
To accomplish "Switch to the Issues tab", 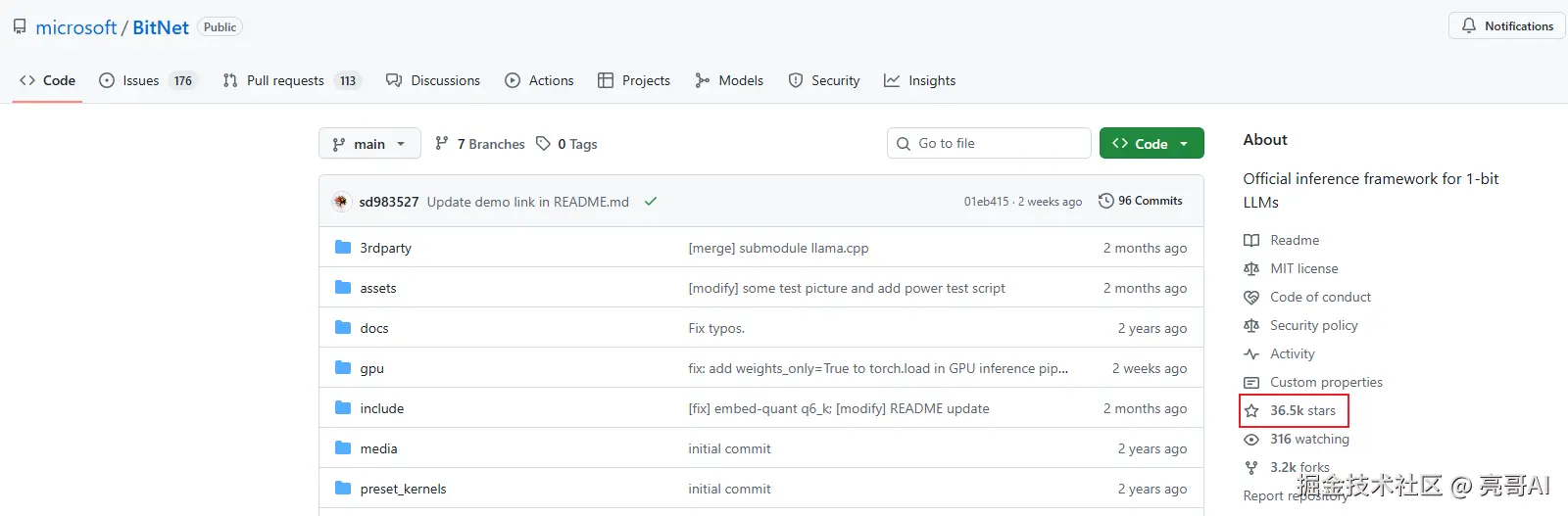I will pyautogui.click(x=140, y=80).
